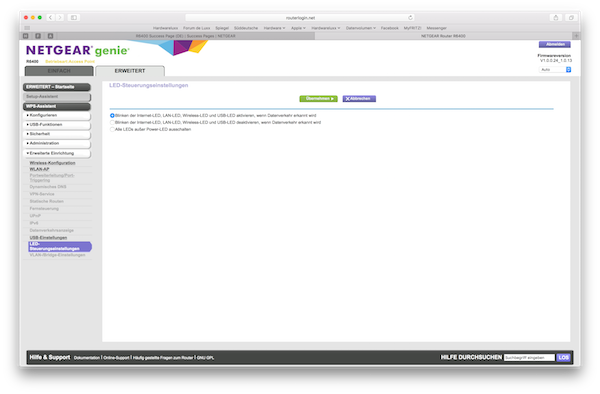
Task: Open Häufig gestellte Fragen zum Router link
Action: tap(163, 358)
